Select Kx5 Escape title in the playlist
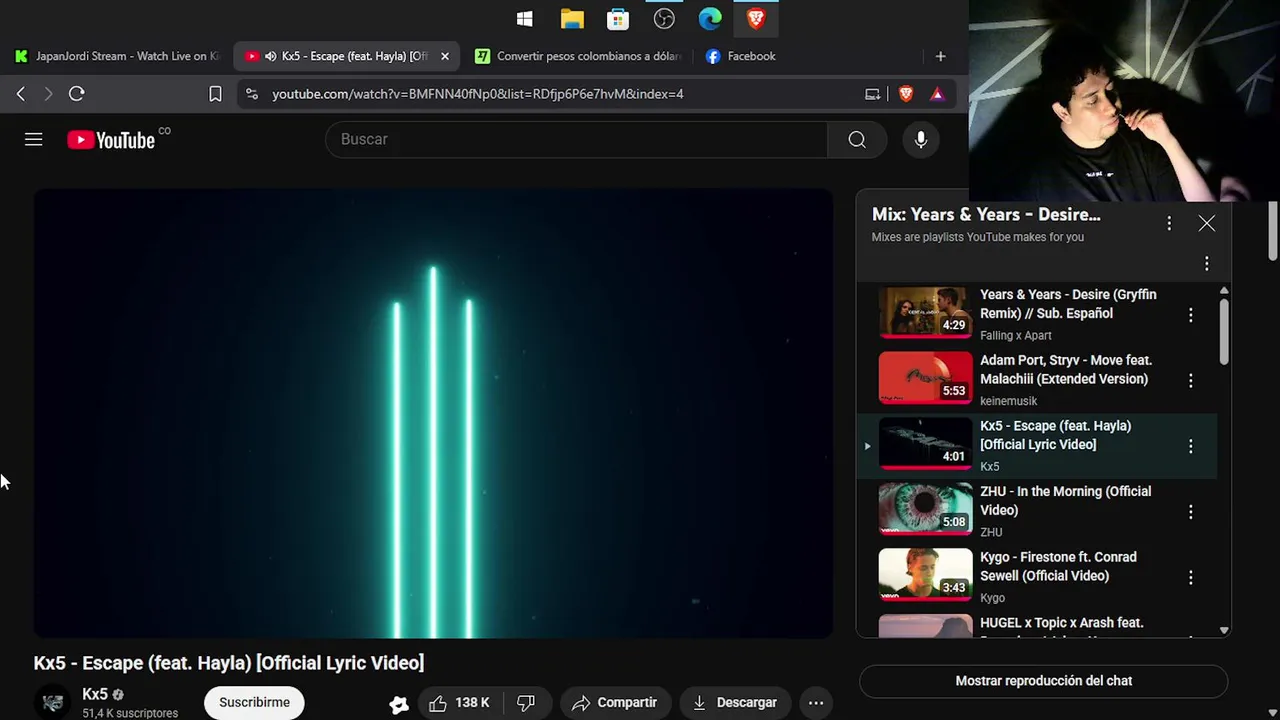This screenshot has height=720, width=1280. [1055, 435]
